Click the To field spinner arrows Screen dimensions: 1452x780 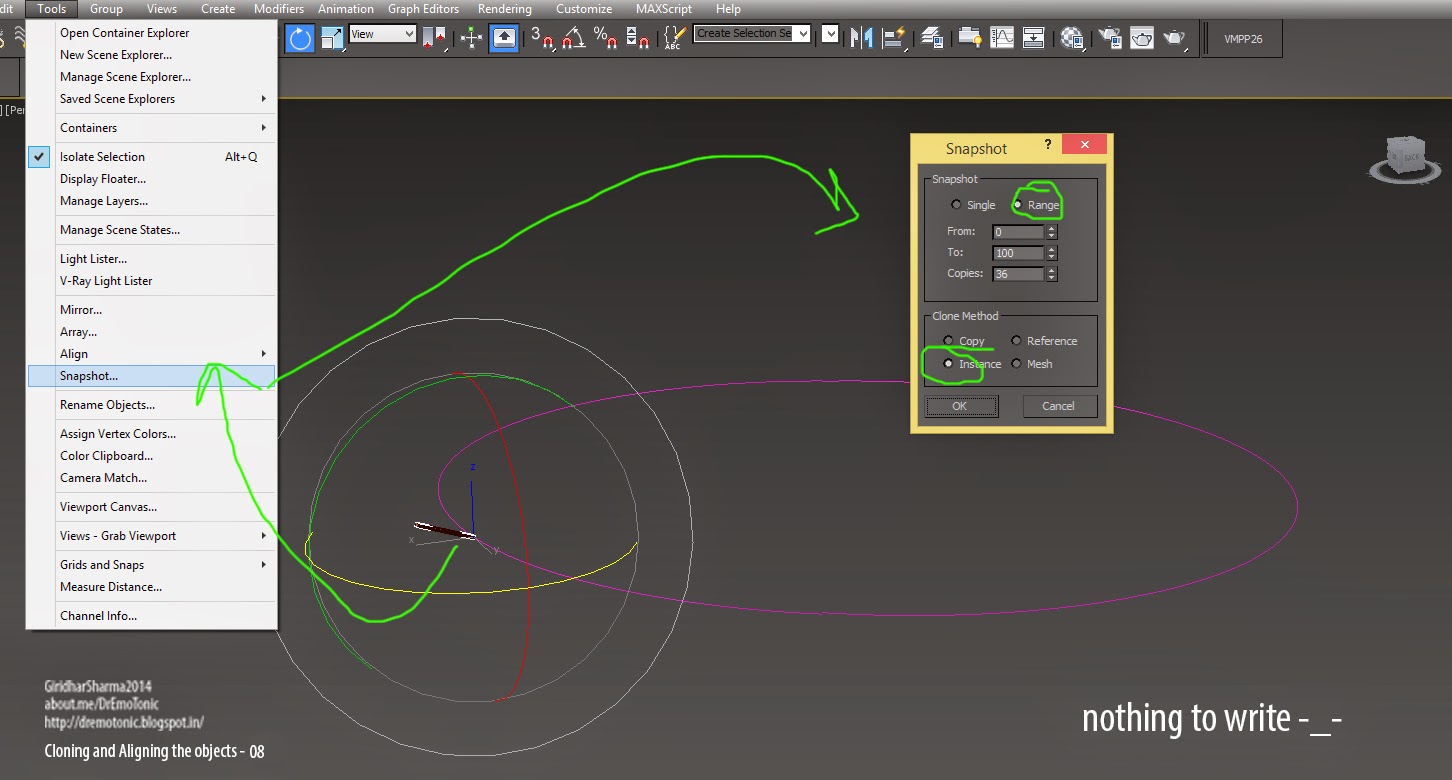click(1052, 253)
